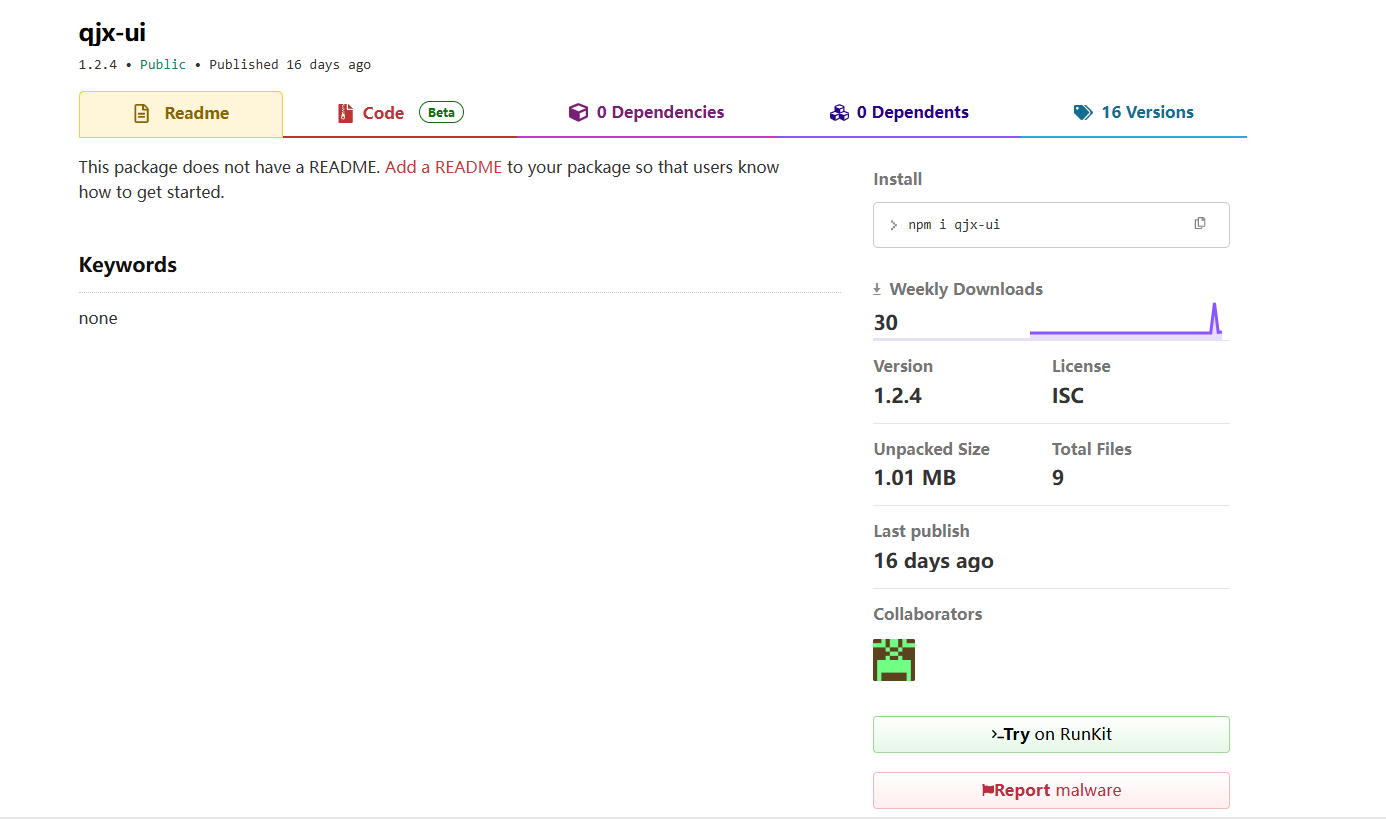Click the terminal prompt chevron icon
Screen dimensions: 1386x819
893,225
